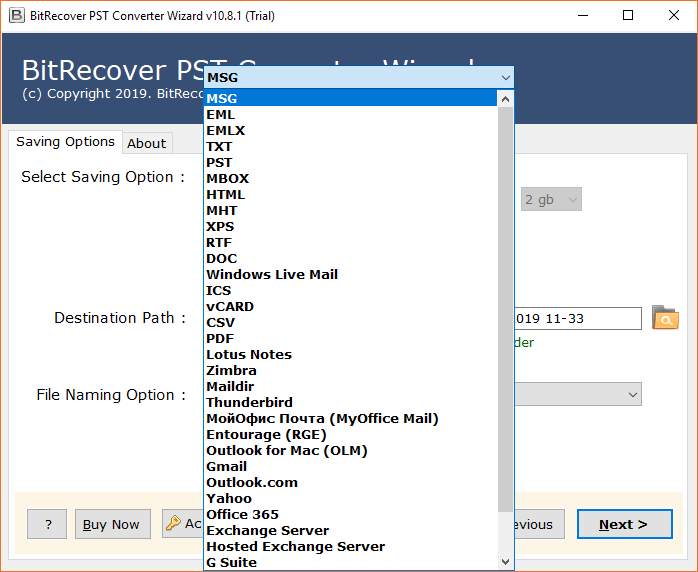Pick XPS in the dropdown list

point(350,227)
